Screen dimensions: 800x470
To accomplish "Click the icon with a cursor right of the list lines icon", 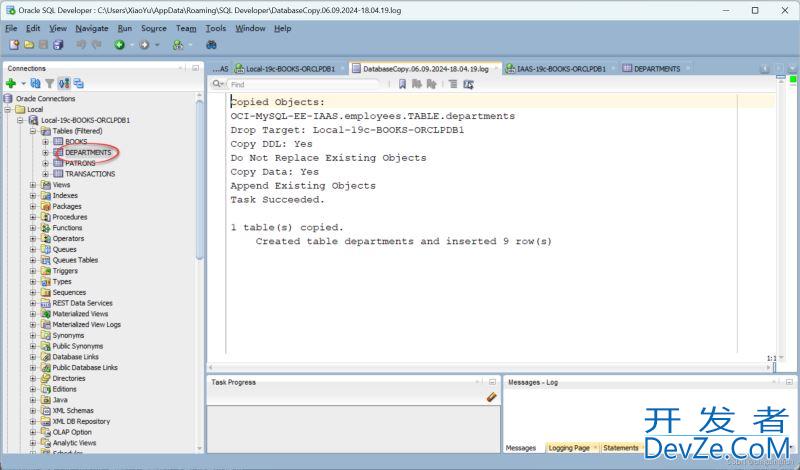I will 468,85.
